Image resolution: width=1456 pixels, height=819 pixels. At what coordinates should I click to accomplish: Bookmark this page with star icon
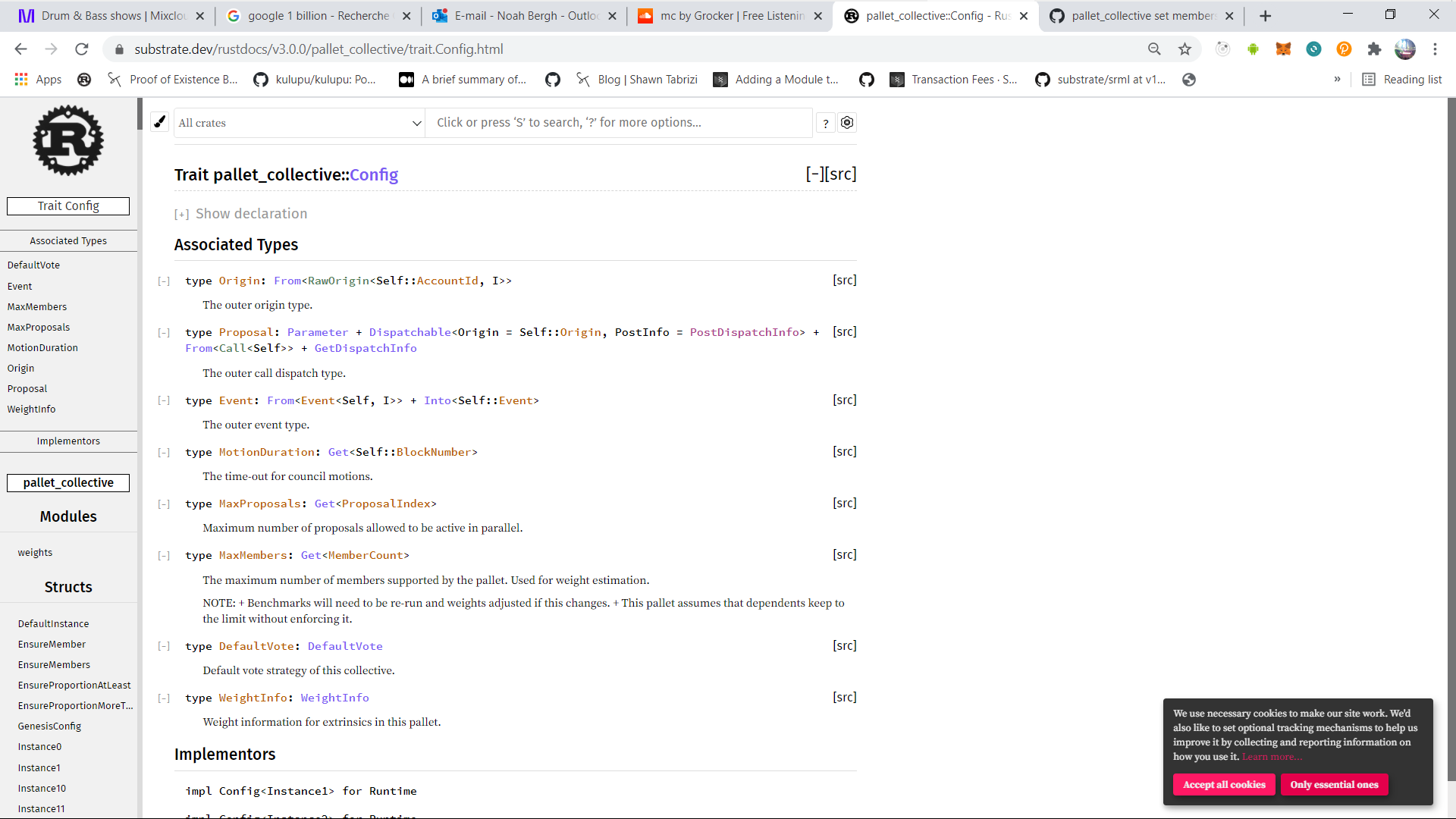point(1185,49)
